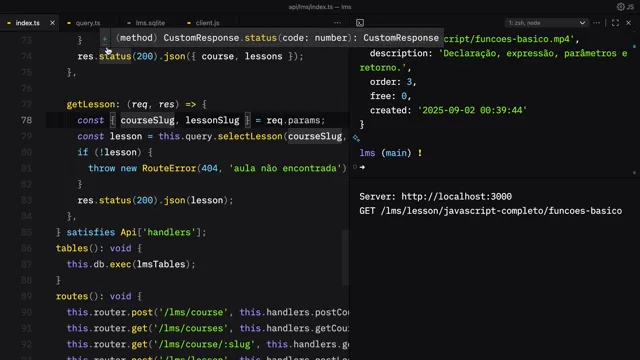Screen dimensions: 640x360
Task: Click the 'free: 0' output line
Action: click(390, 96)
